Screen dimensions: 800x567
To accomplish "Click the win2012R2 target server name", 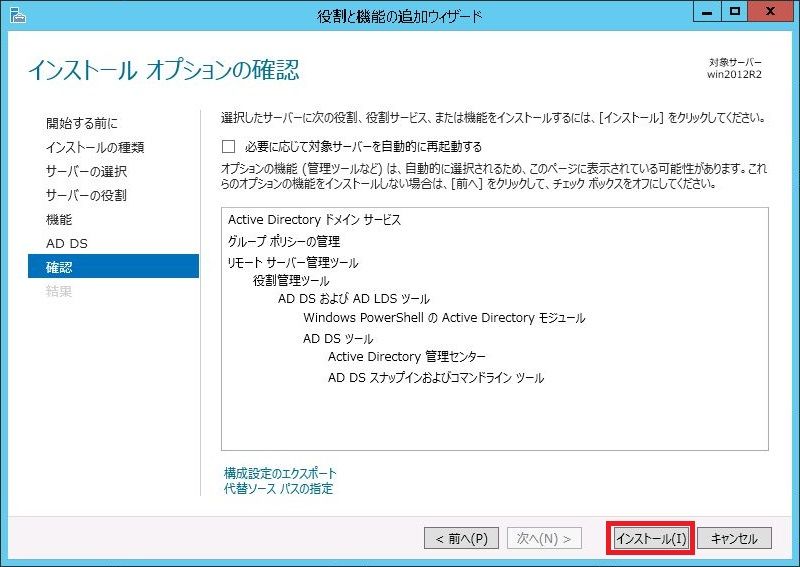I will pyautogui.click(x=734, y=75).
